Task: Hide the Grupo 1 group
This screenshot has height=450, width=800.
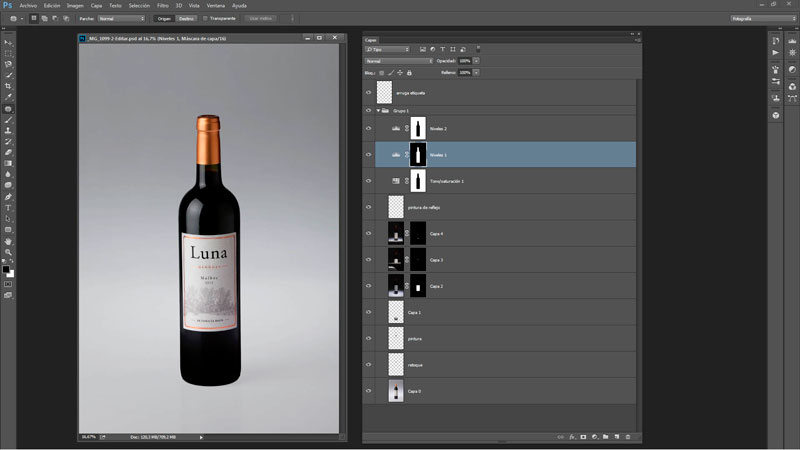Action: click(368, 110)
